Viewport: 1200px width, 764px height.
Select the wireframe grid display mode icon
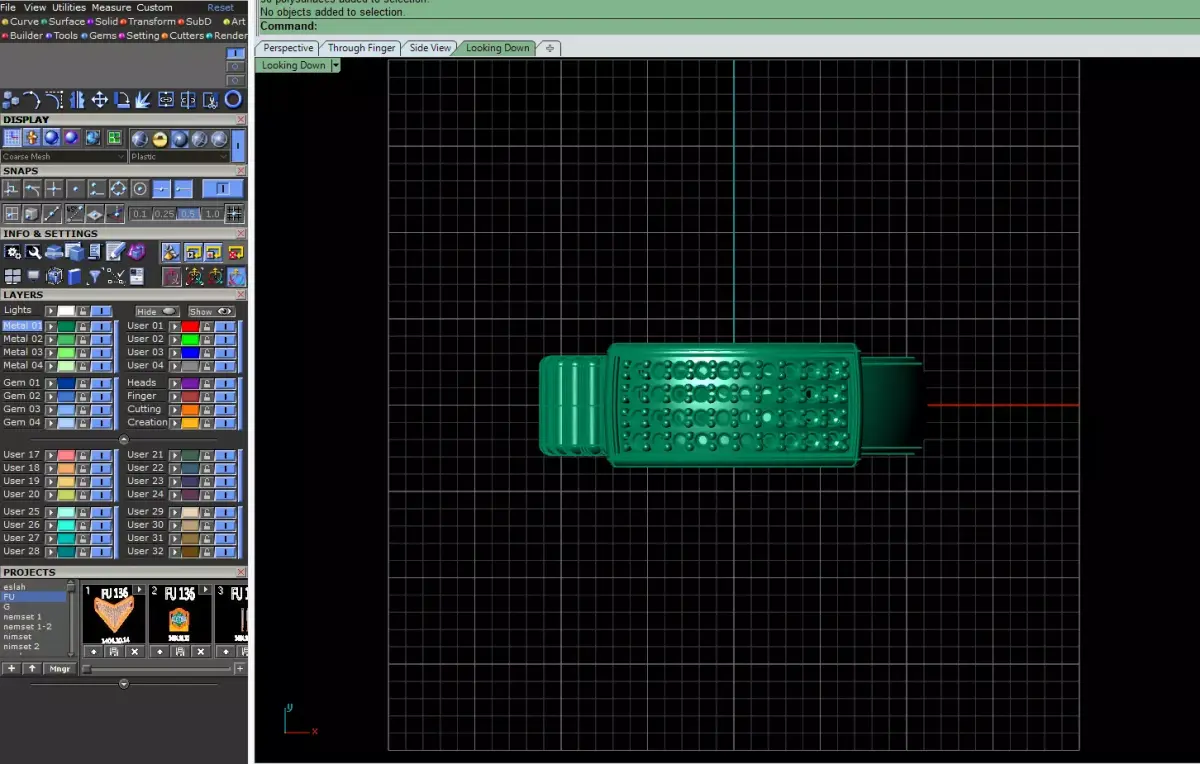coord(13,138)
